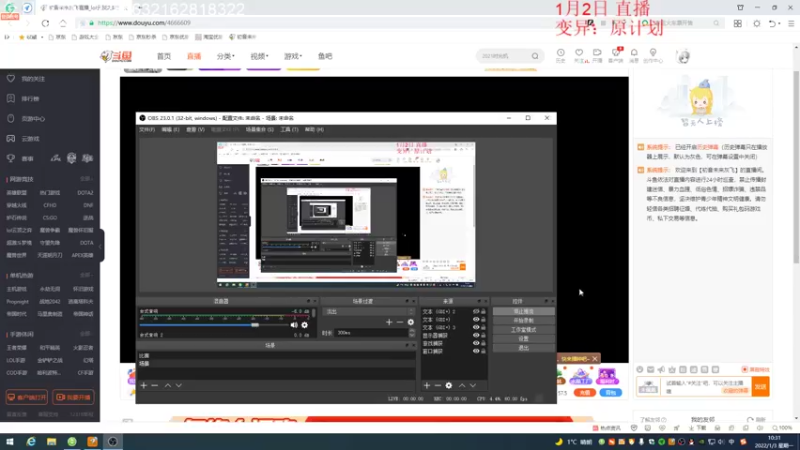
Task: Toggle visibility of 文本 (GDI+) source
Action: (476, 320)
